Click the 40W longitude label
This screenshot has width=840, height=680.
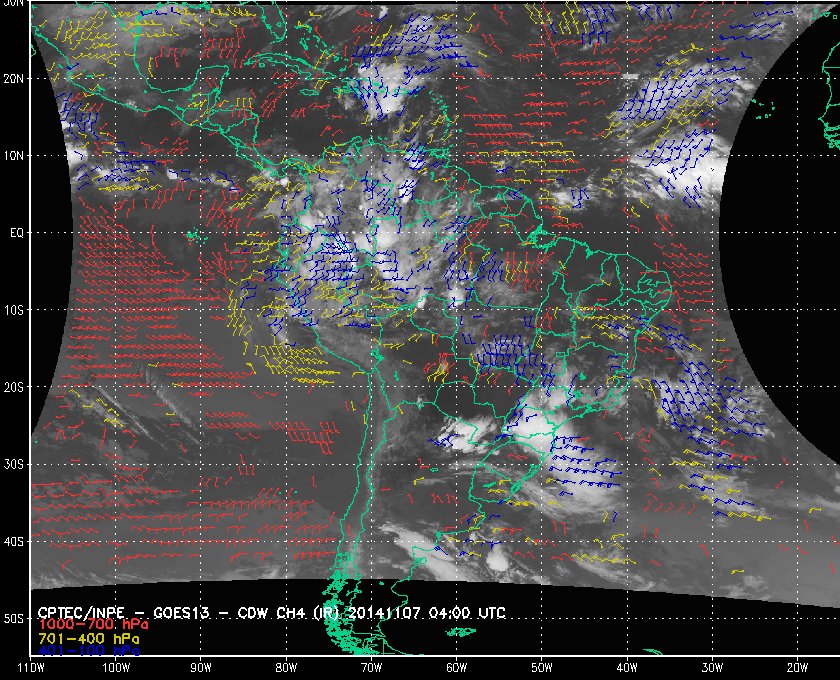point(627,668)
